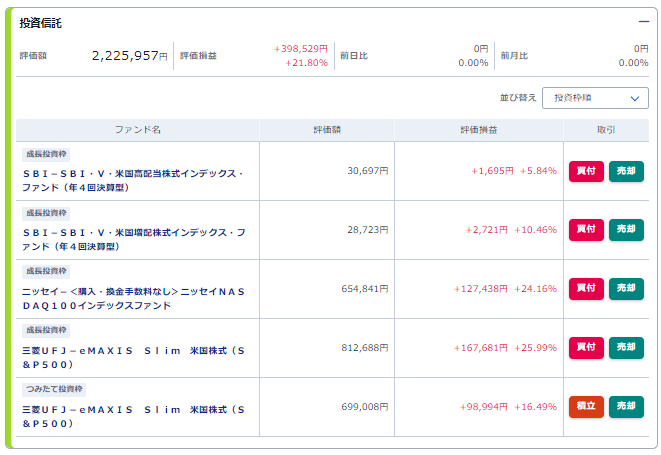Image resolution: width=661 pixels, height=455 pixels.
Task: Collapse the 投資信託 panel with minus icon
Action: pos(644,22)
